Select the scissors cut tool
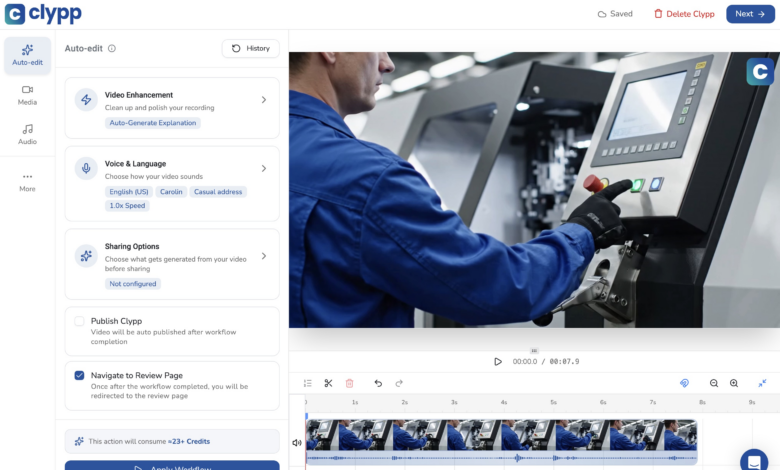Viewport: 780px width, 470px height. pyautogui.click(x=328, y=383)
